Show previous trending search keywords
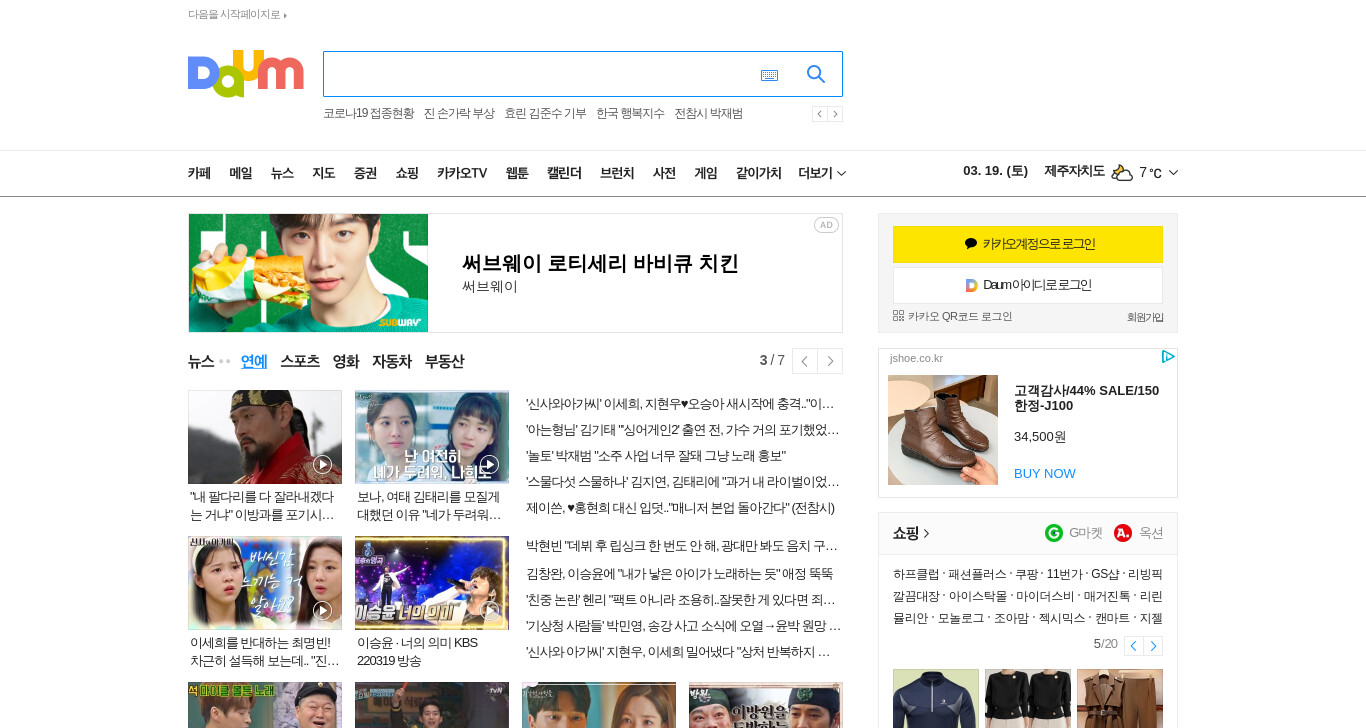 pyautogui.click(x=819, y=114)
